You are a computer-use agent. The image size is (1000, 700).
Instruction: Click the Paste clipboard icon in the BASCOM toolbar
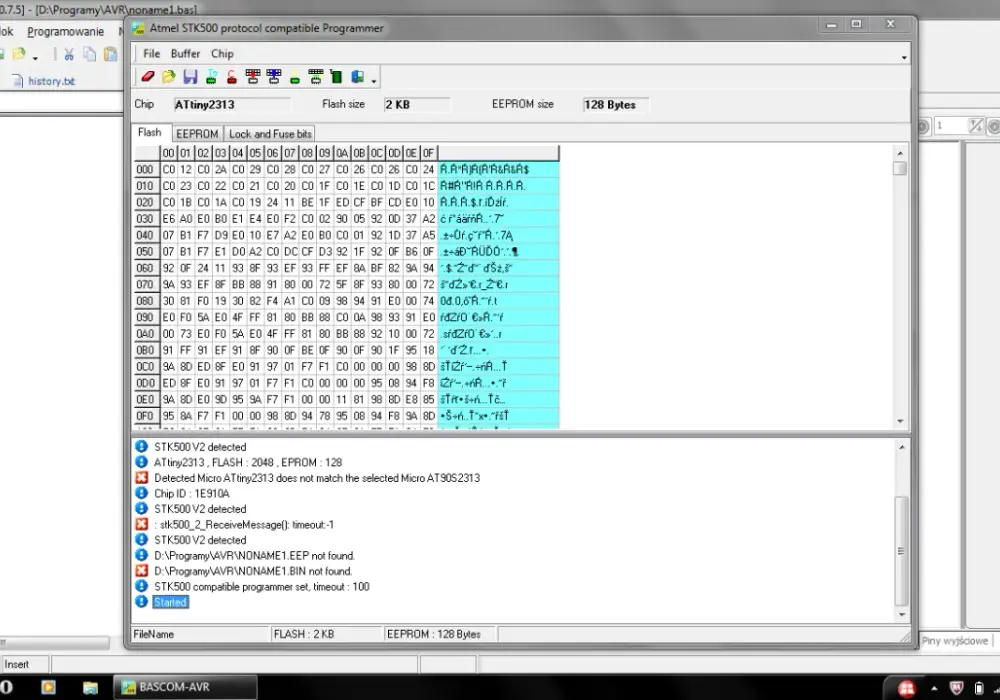(111, 55)
